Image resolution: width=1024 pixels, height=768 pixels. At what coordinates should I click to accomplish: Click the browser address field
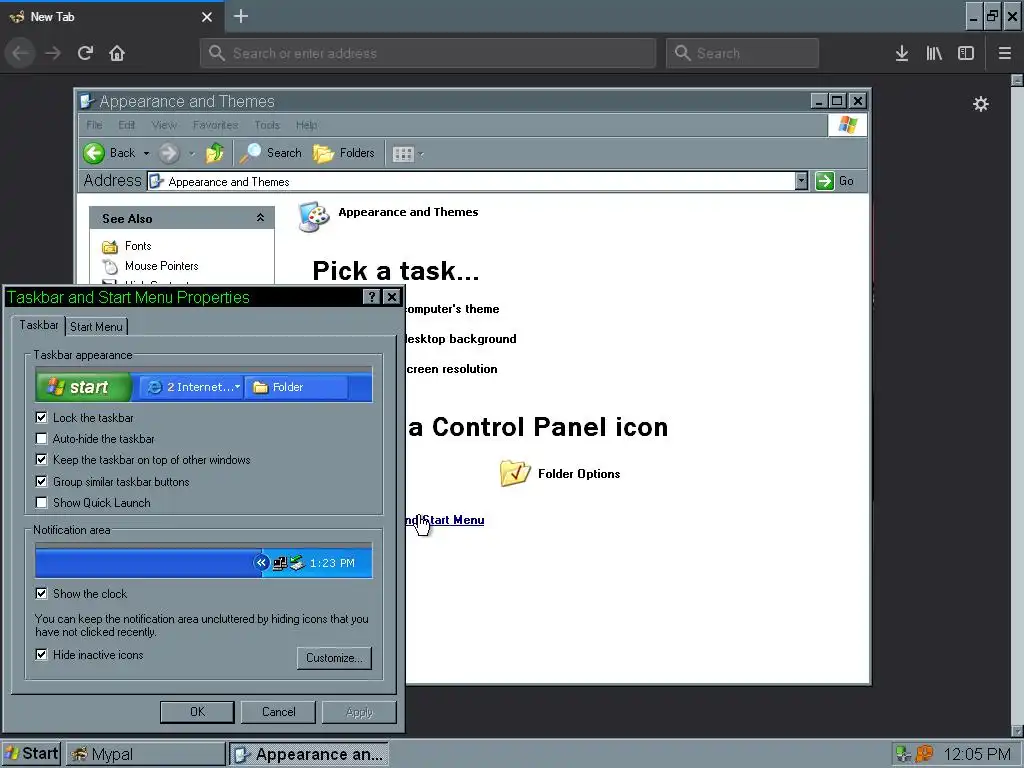[x=428, y=53]
